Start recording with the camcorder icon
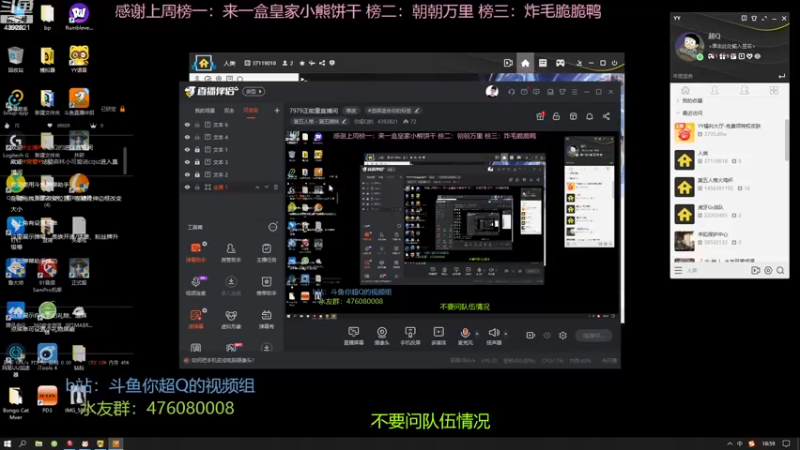 (531, 335)
